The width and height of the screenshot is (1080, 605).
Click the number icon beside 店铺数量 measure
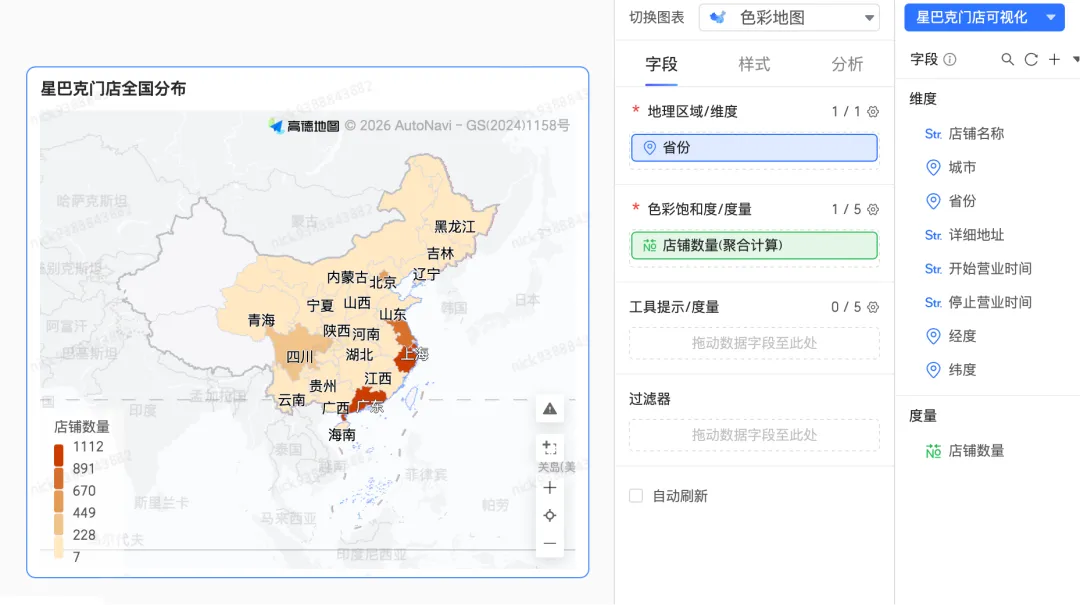pyautogui.click(x=933, y=451)
